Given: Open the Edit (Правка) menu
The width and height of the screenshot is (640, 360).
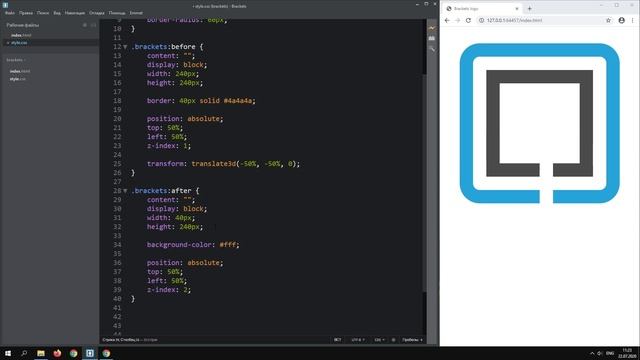Looking at the screenshot, I should [x=26, y=13].
